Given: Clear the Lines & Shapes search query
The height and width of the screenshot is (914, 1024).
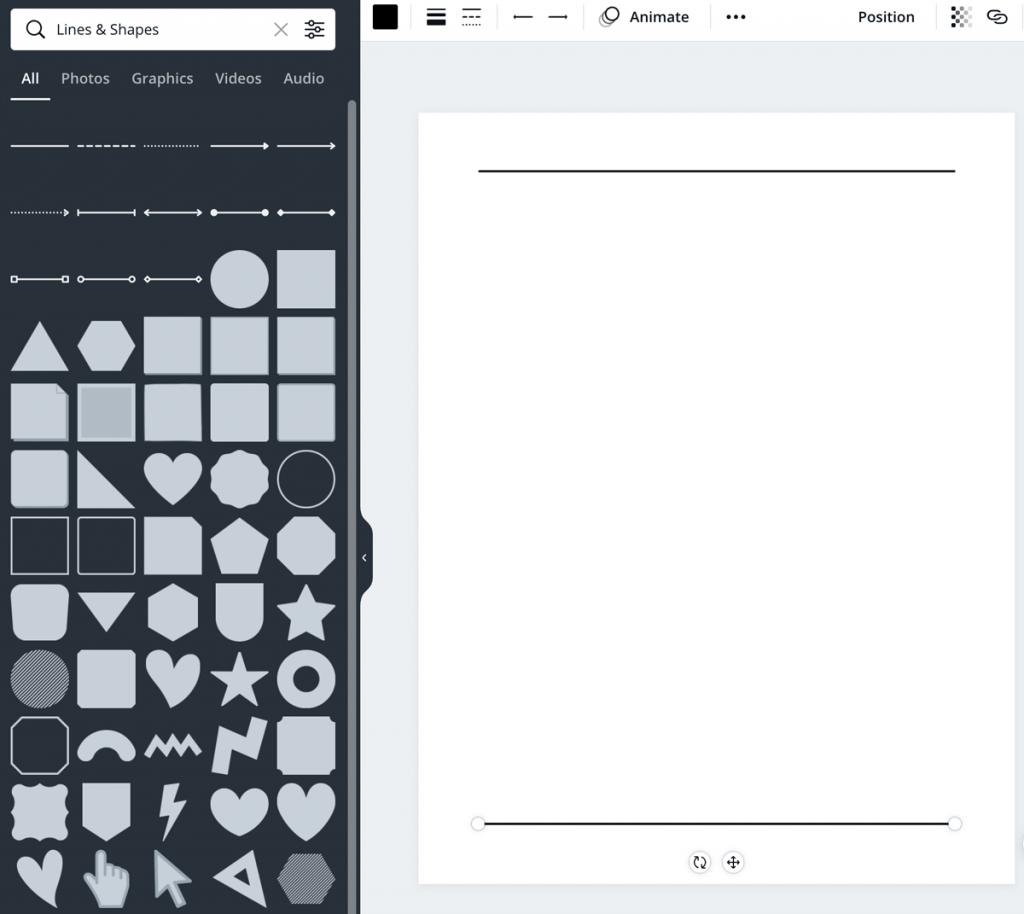Looking at the screenshot, I should pyautogui.click(x=281, y=29).
